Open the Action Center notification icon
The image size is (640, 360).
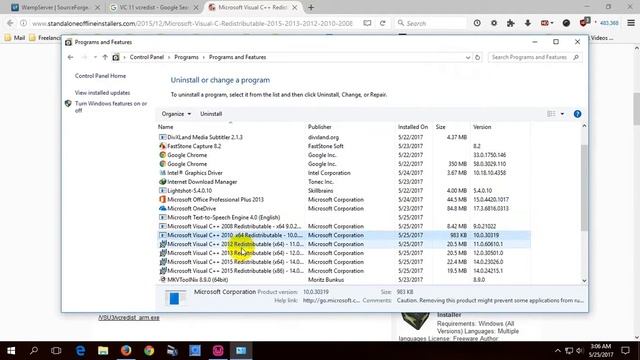coord(625,351)
